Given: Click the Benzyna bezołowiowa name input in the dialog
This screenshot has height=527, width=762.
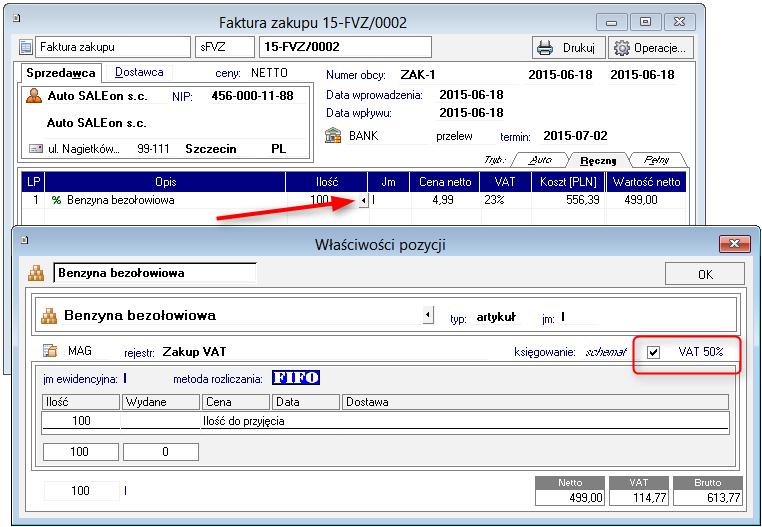Looking at the screenshot, I should click(x=155, y=273).
